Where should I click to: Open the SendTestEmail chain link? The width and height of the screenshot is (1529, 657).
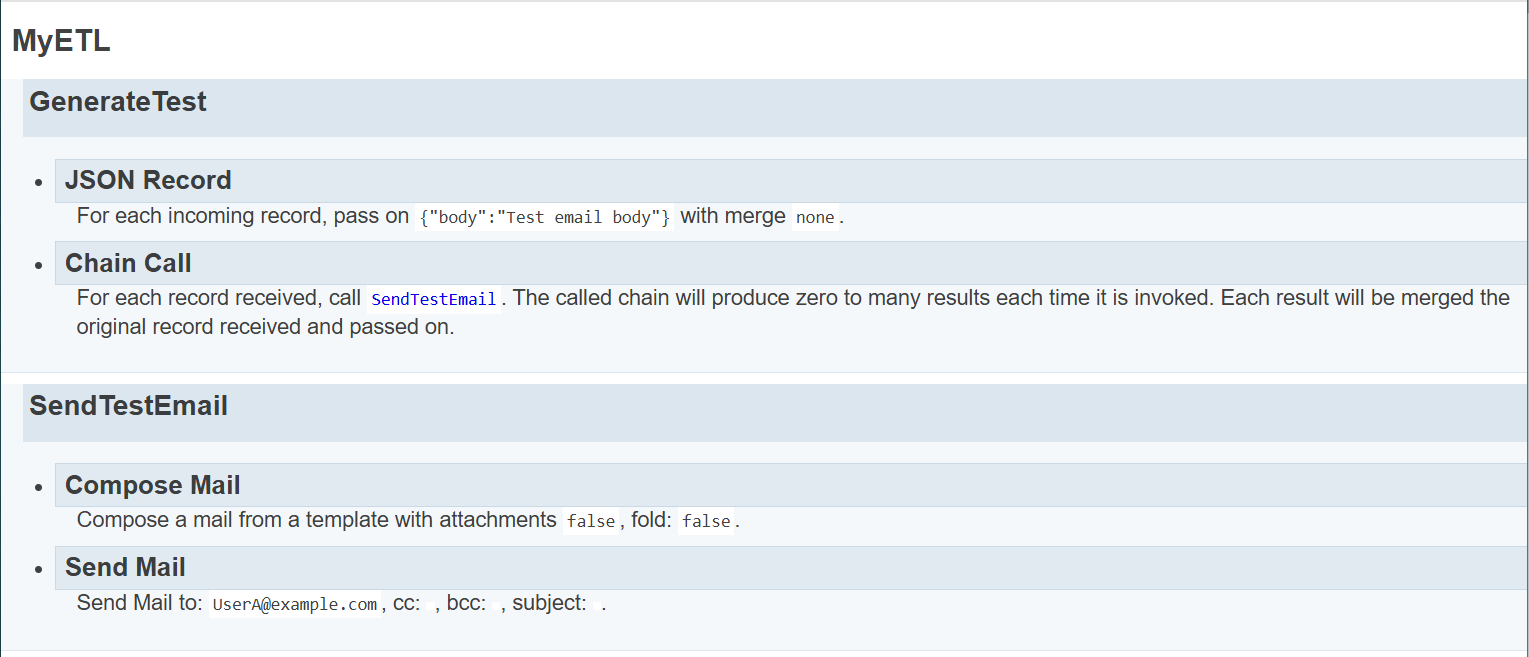433,299
